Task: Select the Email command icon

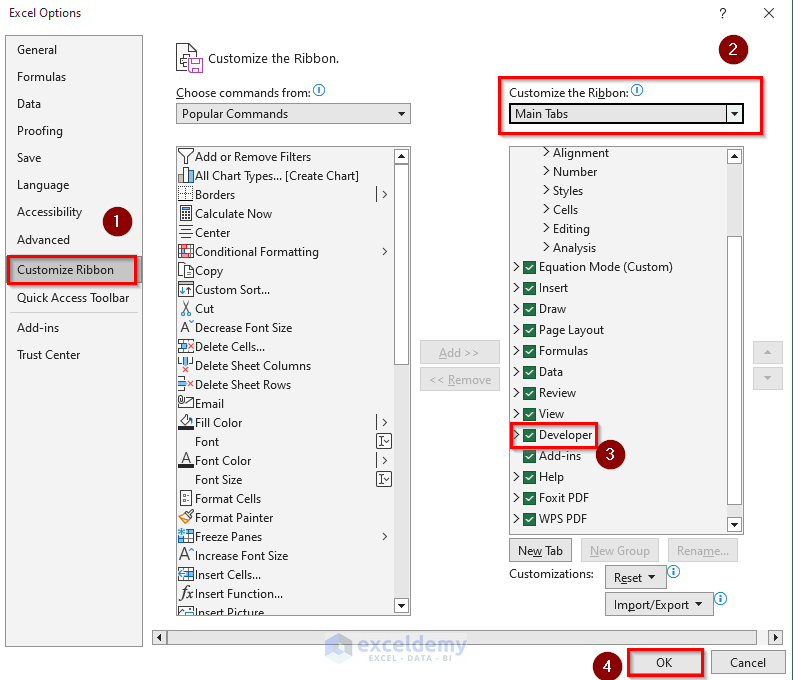Action: point(186,403)
